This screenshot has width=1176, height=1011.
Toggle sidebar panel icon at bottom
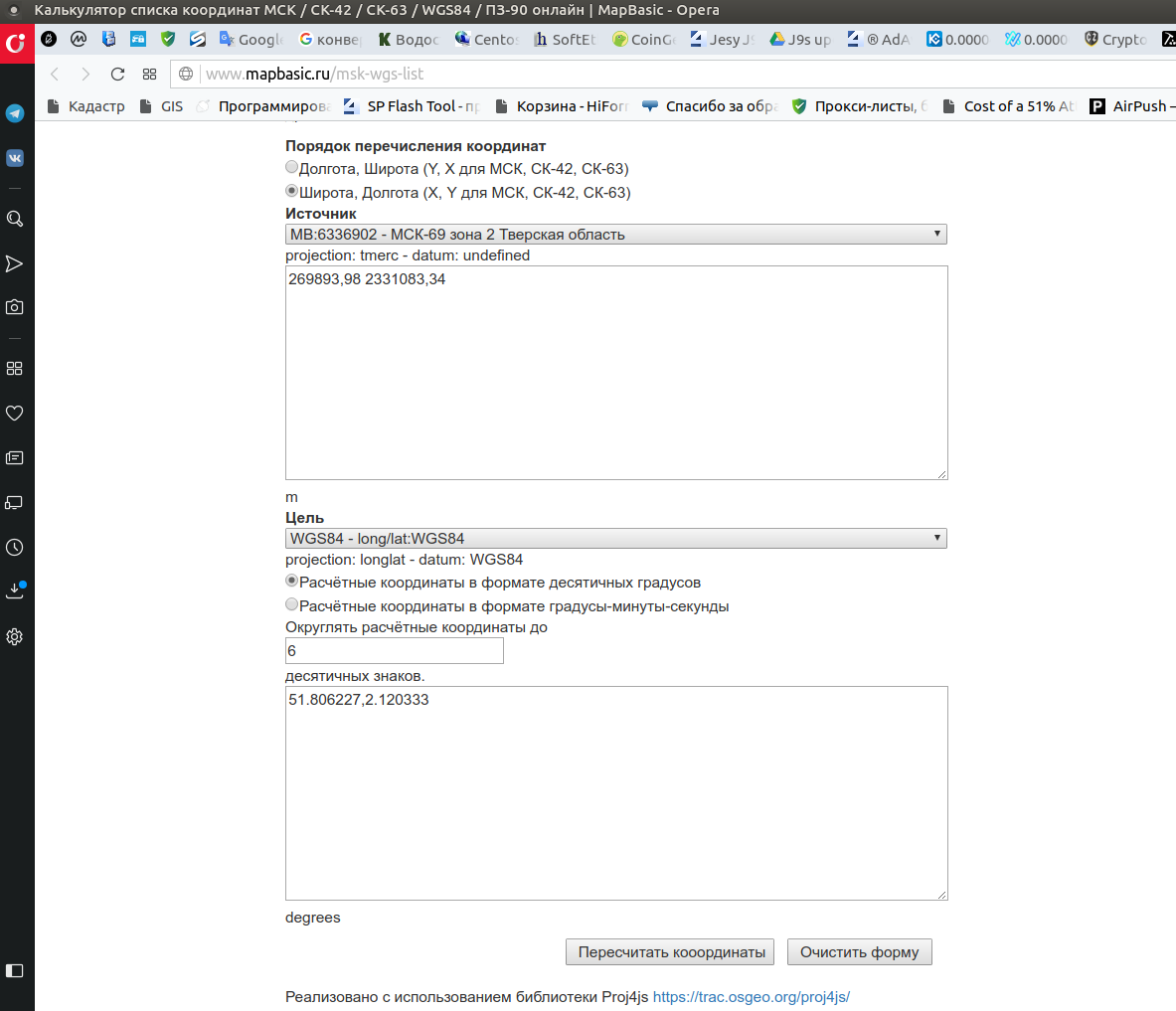click(15, 970)
